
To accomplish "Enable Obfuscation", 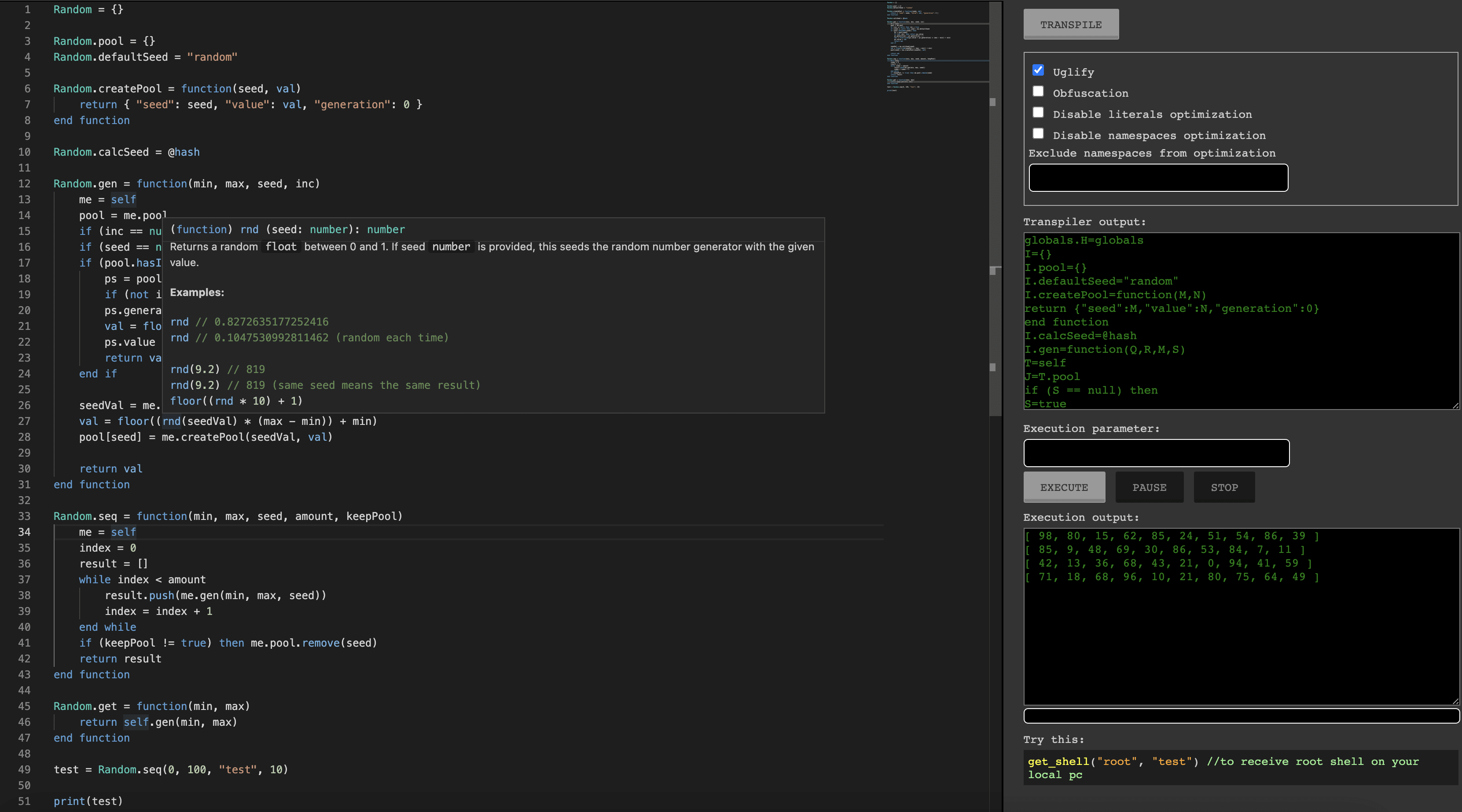I will 1039,91.
